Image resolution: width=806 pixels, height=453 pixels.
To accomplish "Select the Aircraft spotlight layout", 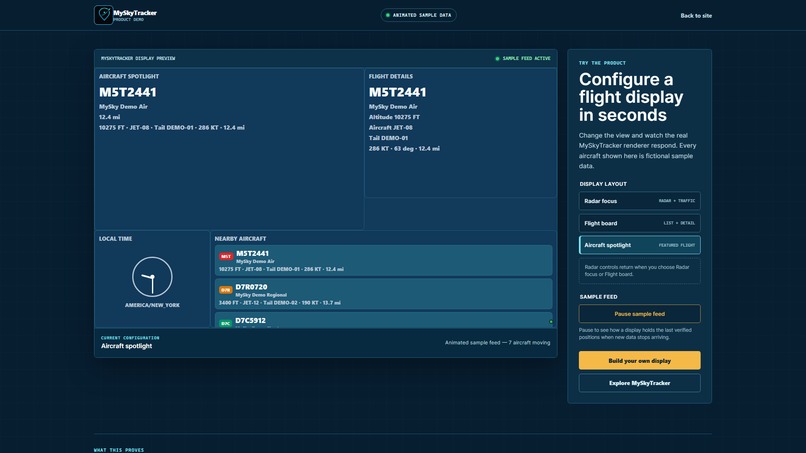I will click(639, 245).
